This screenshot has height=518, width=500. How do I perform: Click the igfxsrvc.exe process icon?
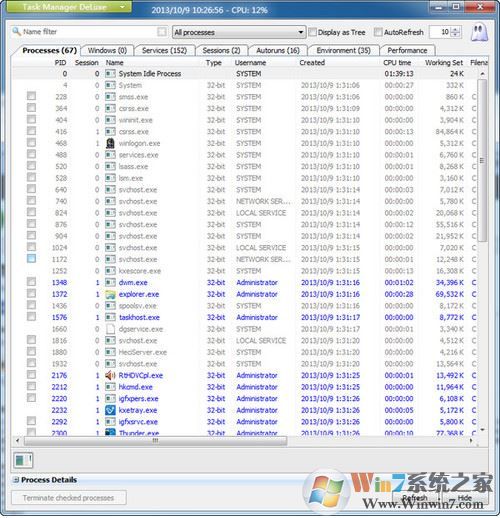click(x=110, y=422)
